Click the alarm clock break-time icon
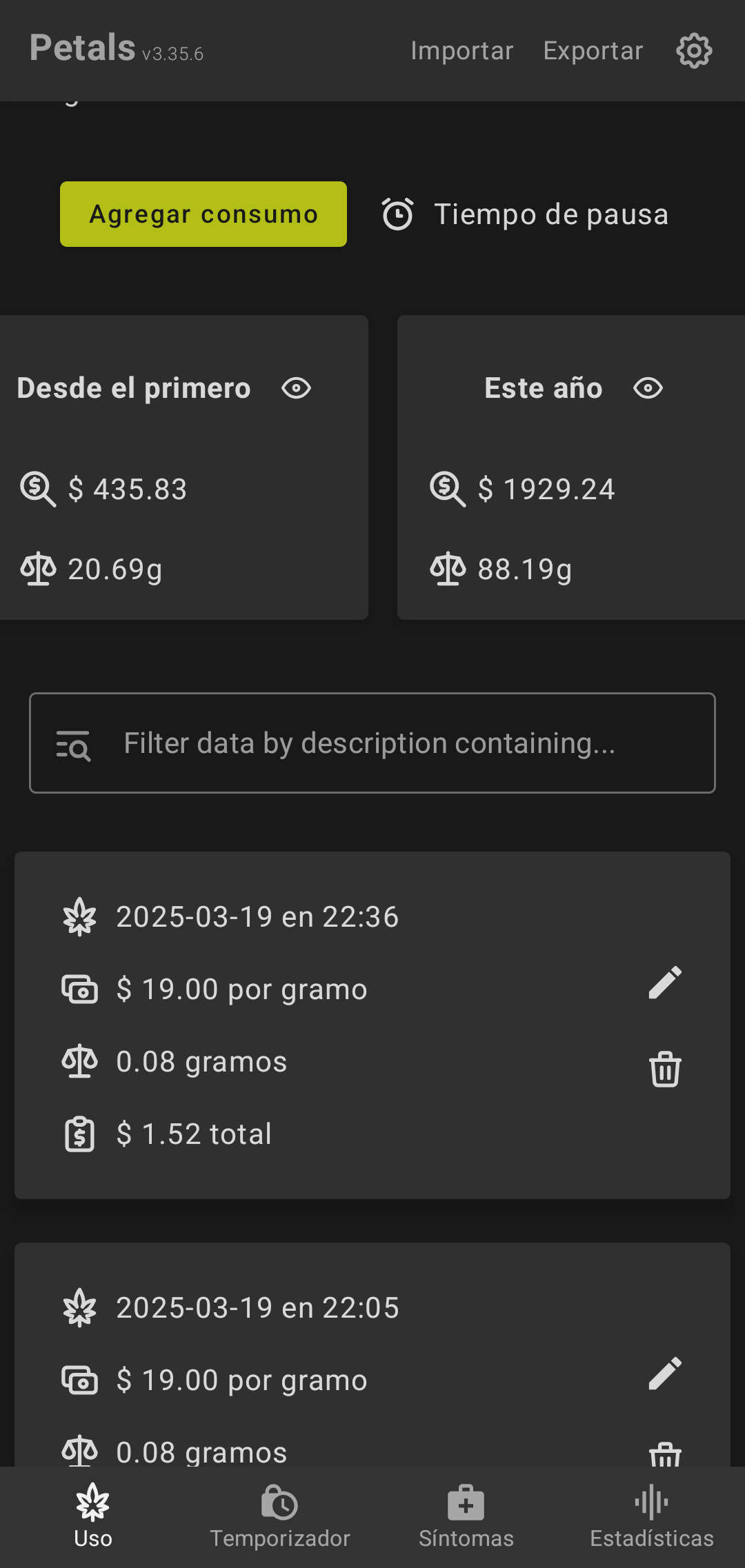This screenshot has height=1568, width=745. click(x=398, y=214)
